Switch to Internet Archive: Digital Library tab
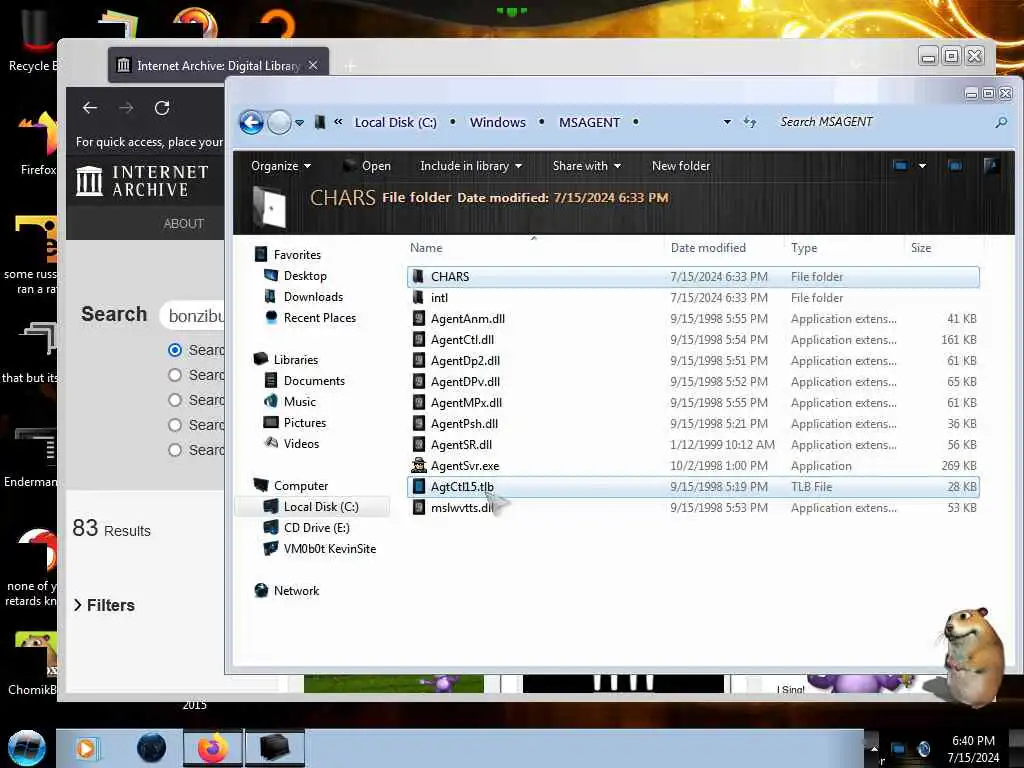Image resolution: width=1024 pixels, height=768 pixels. point(218,65)
